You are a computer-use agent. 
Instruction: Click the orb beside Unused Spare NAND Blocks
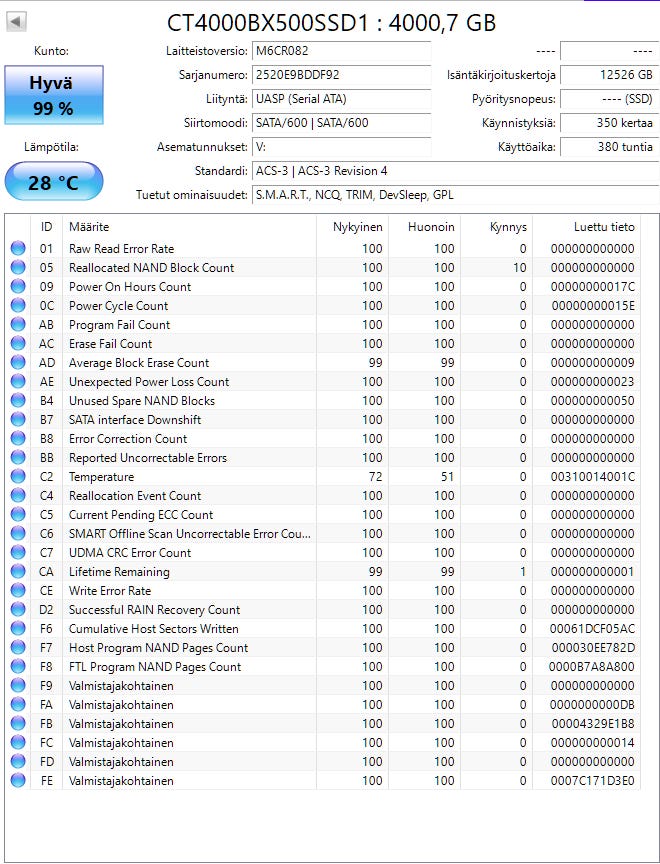click(18, 401)
